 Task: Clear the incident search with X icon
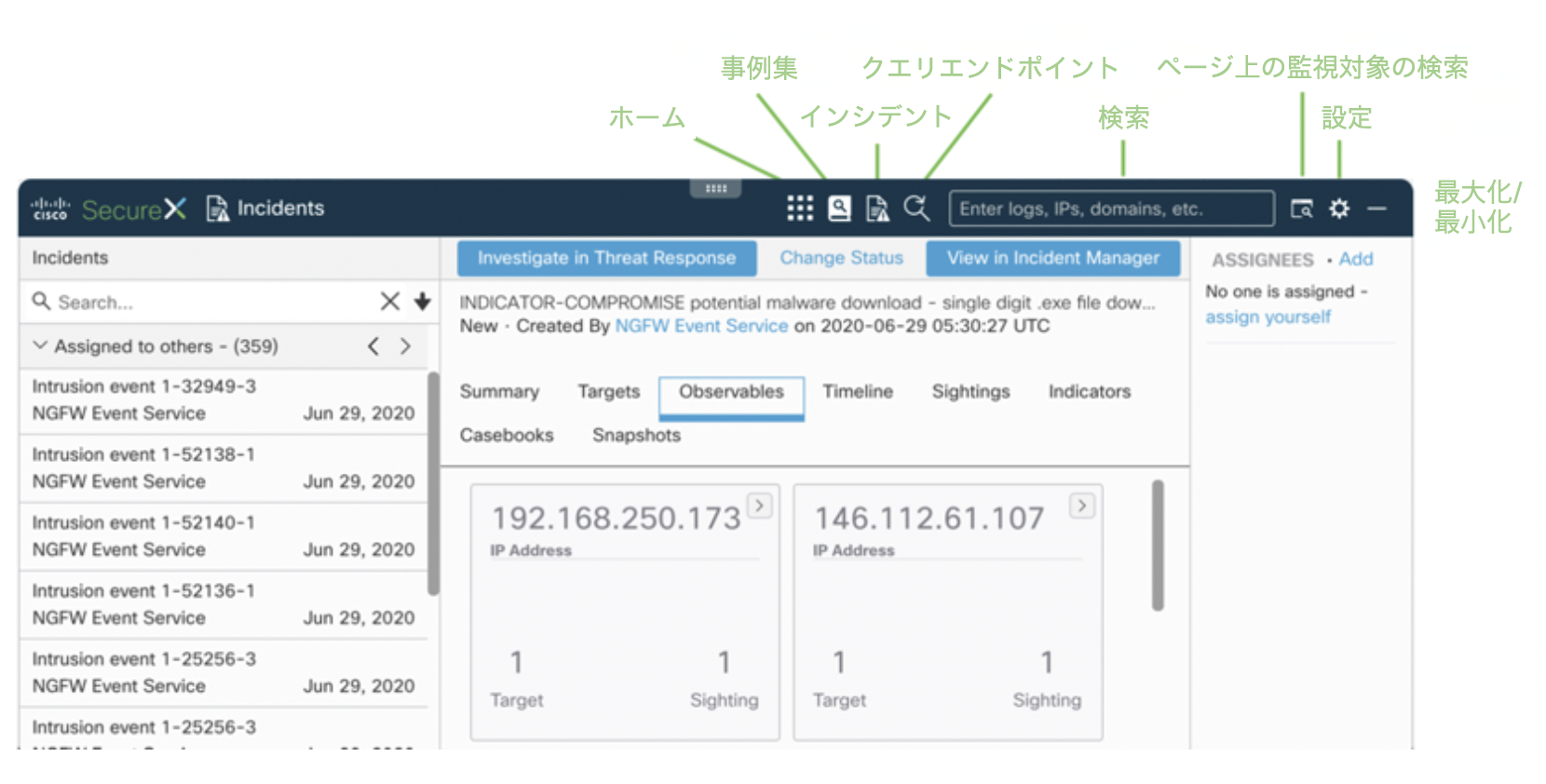coord(390,302)
